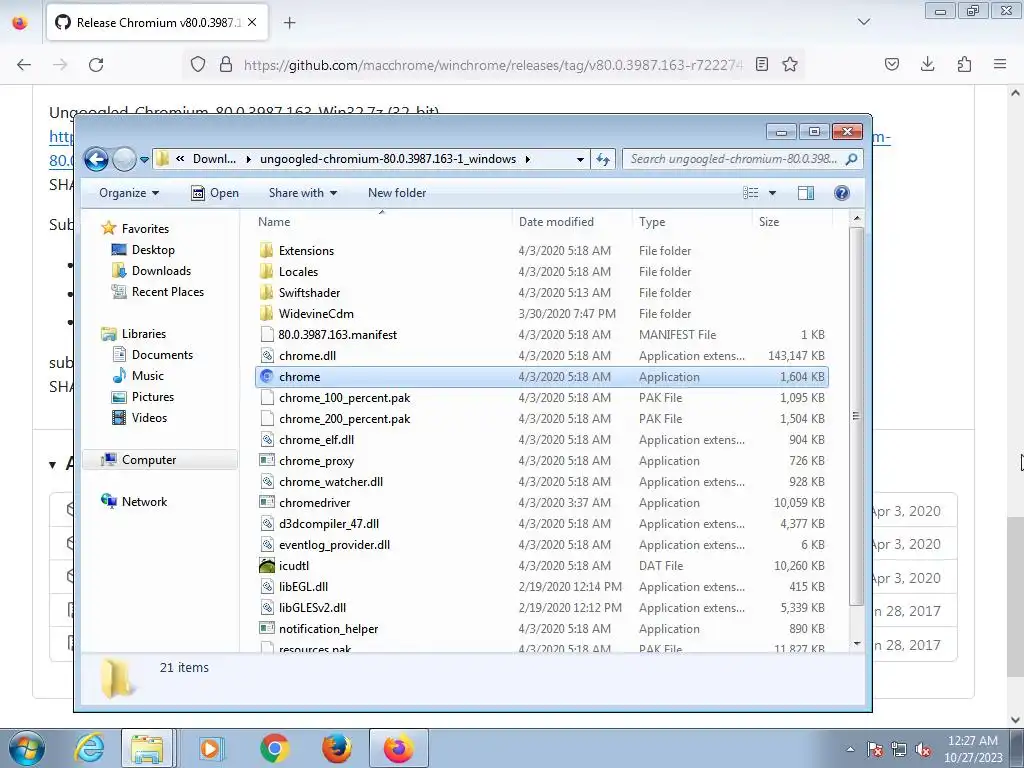Open Firefox downloads panel icon
1024x768 pixels.
(927, 64)
